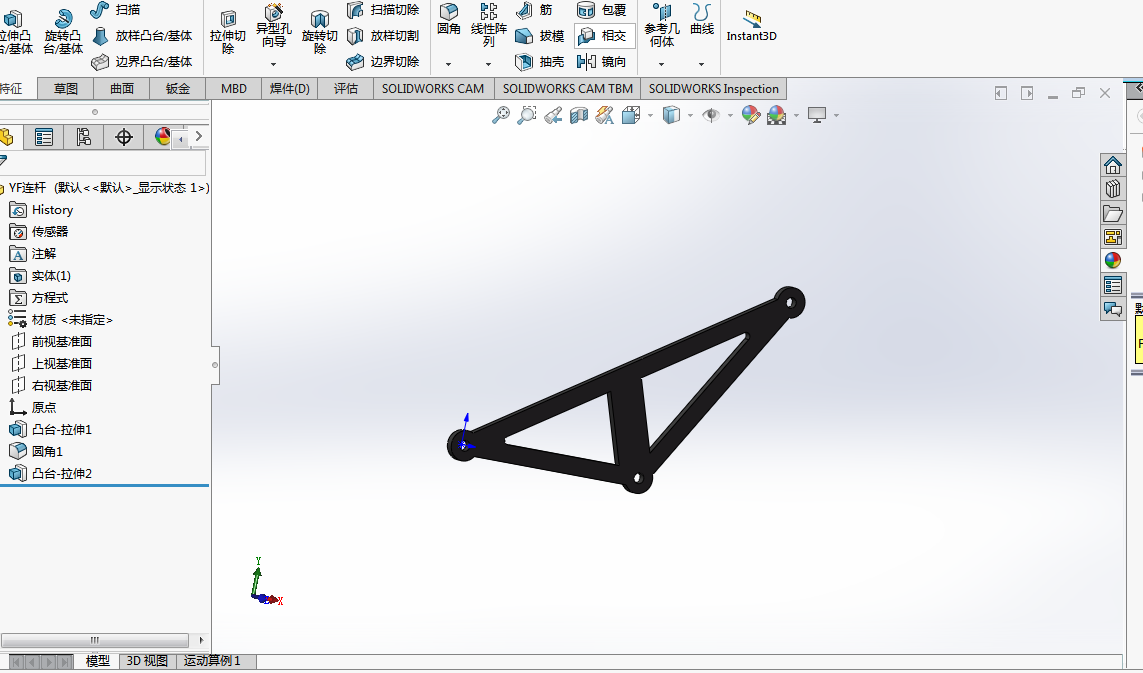Click the feature tree horizontal scrollbar
This screenshot has width=1143, height=673.
tap(95, 640)
